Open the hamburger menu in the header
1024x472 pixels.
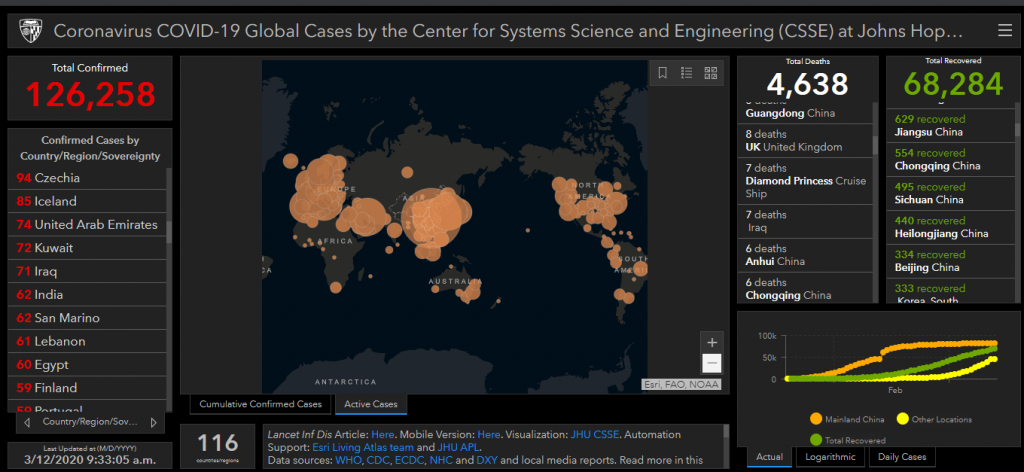pos(1004,31)
